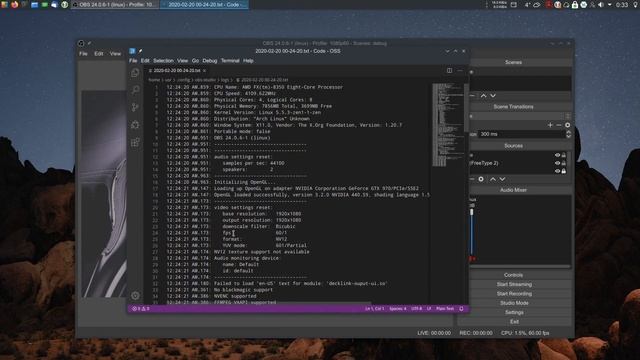Viewport: 640px width, 360px height.
Task: Toggle visibility of the FreeType 2 source
Action: click(557, 163)
